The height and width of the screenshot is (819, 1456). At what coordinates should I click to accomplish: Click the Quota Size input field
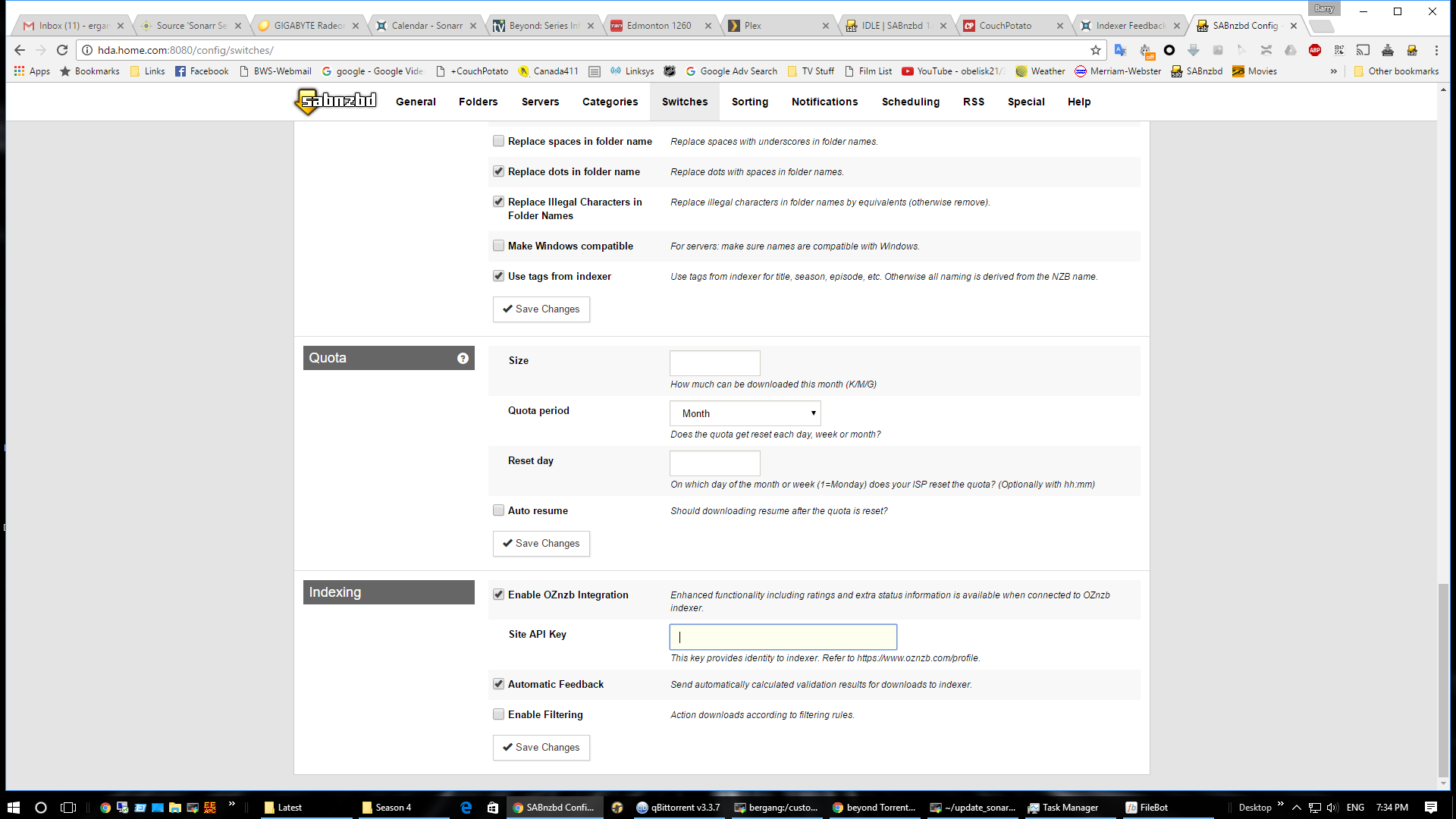coord(714,363)
